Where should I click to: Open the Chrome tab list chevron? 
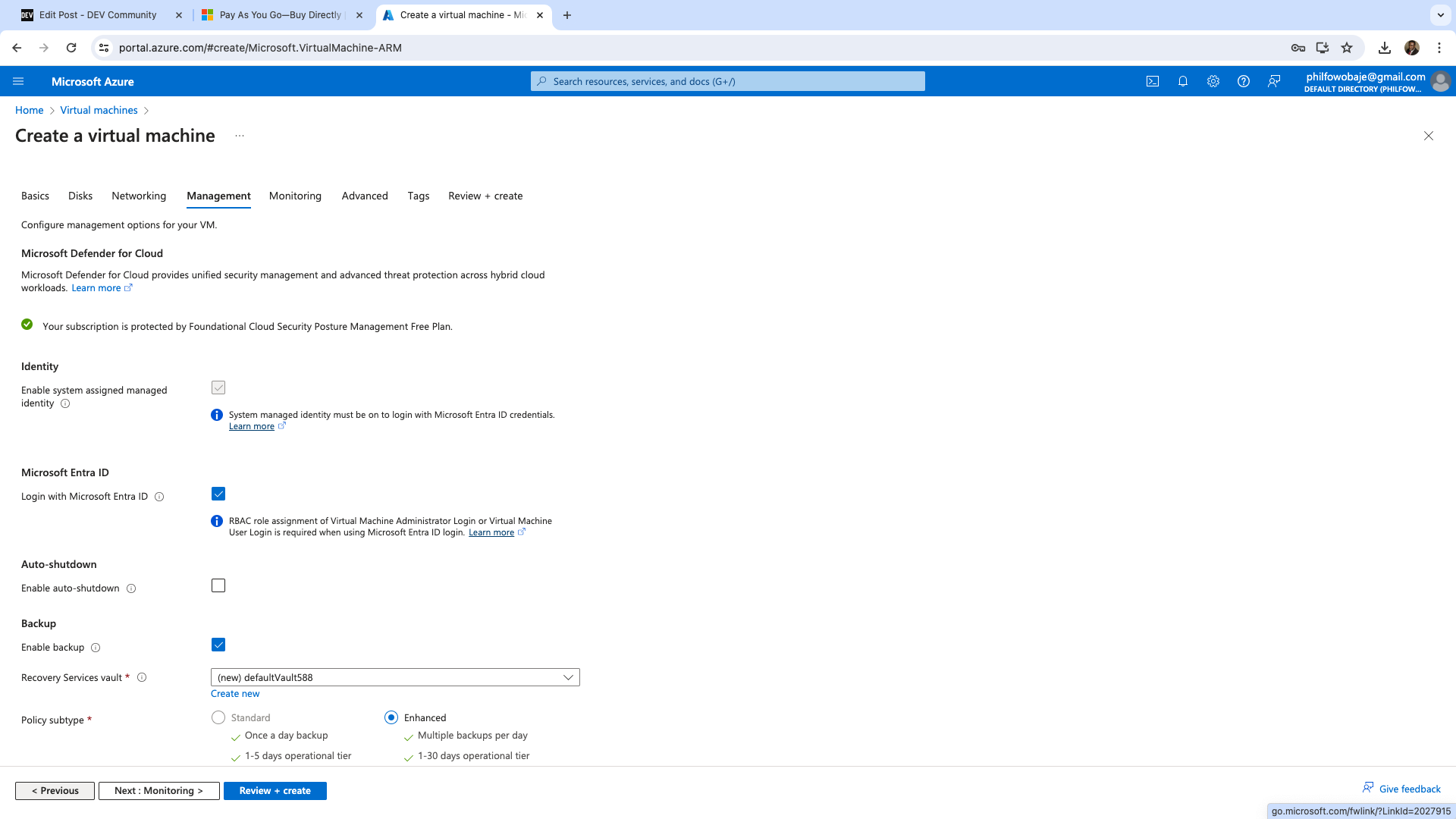coord(1440,14)
